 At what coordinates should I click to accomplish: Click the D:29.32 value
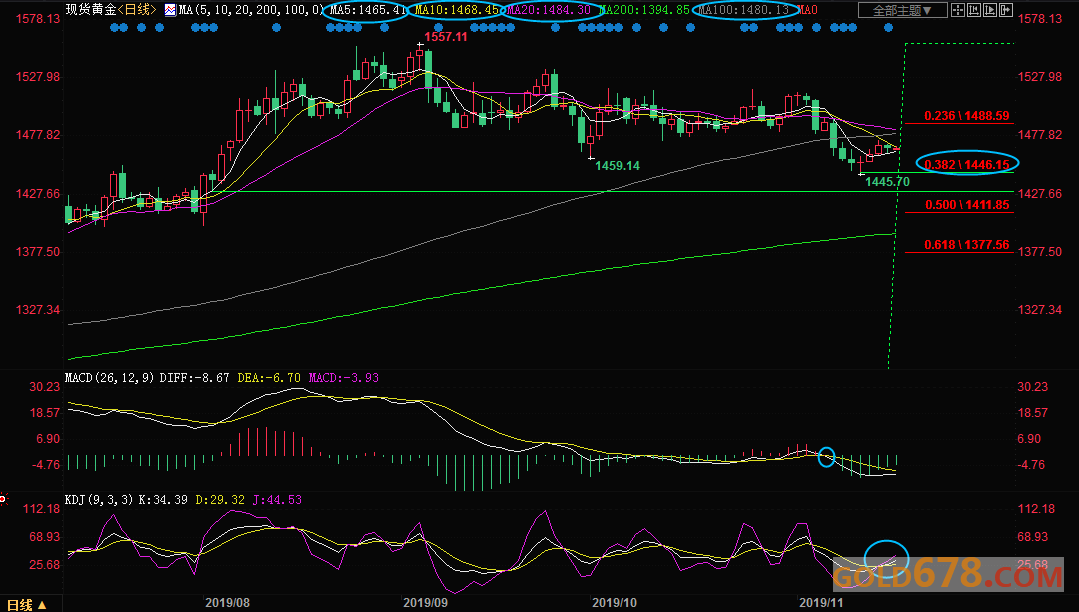220,499
